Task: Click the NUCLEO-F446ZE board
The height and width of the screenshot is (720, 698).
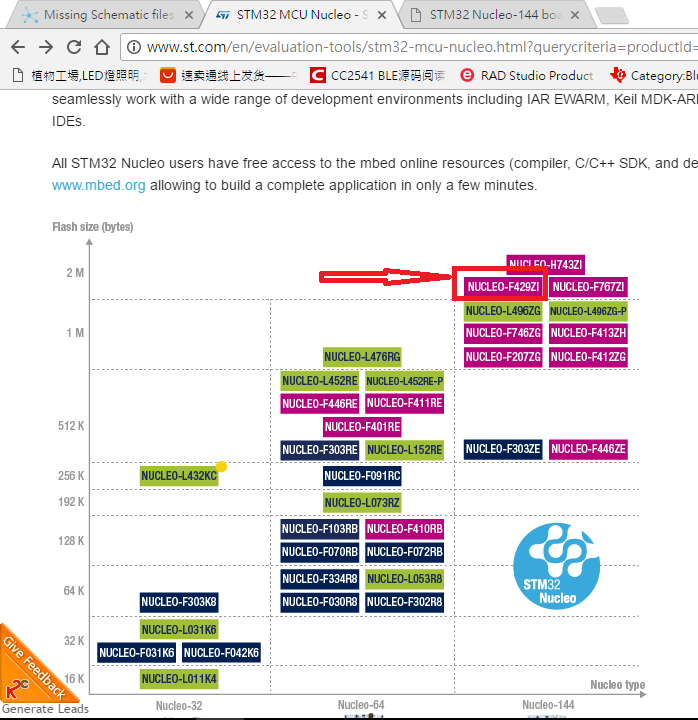Action: [588, 449]
